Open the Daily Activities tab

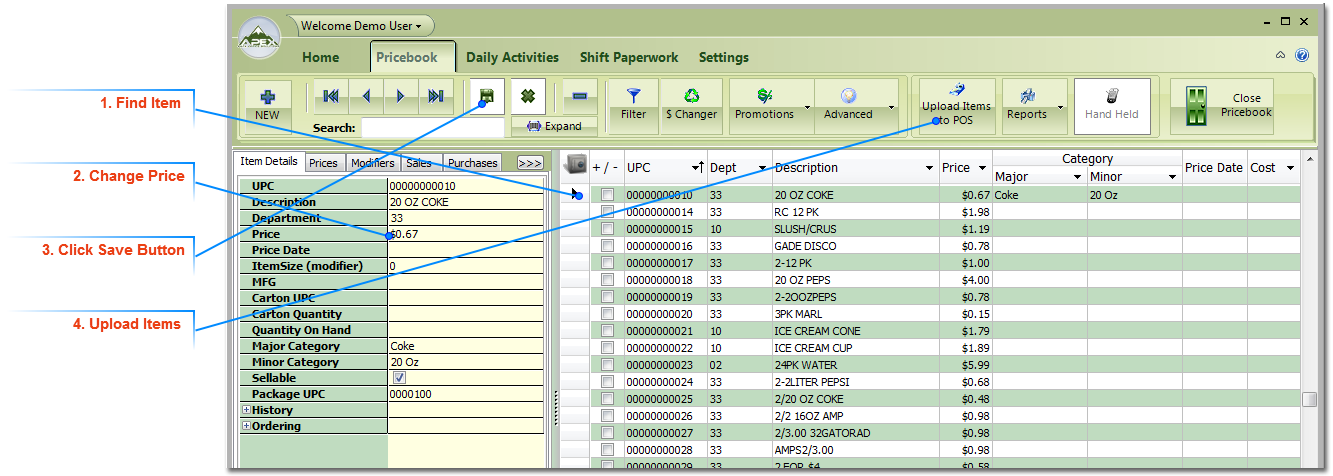pos(512,57)
